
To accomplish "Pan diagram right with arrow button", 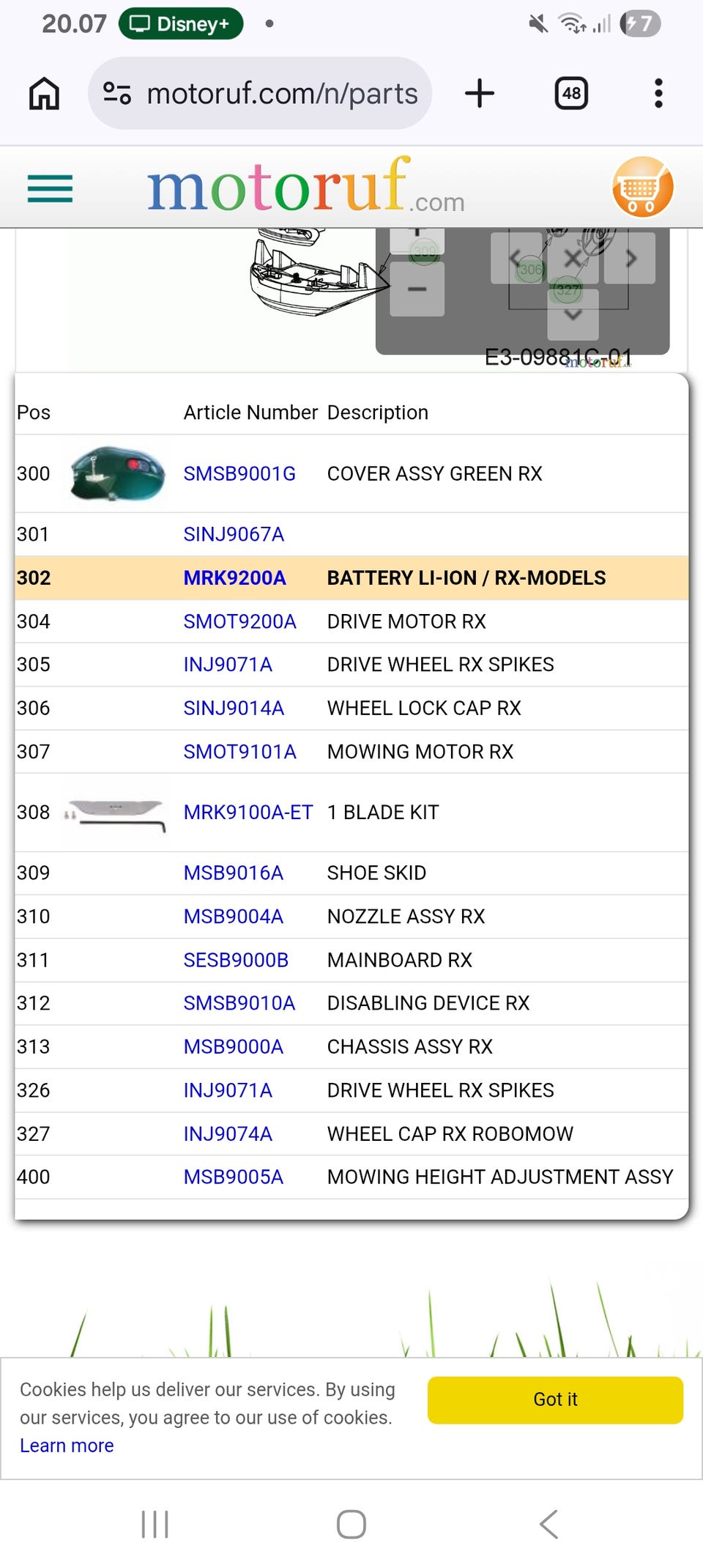I will (630, 258).
